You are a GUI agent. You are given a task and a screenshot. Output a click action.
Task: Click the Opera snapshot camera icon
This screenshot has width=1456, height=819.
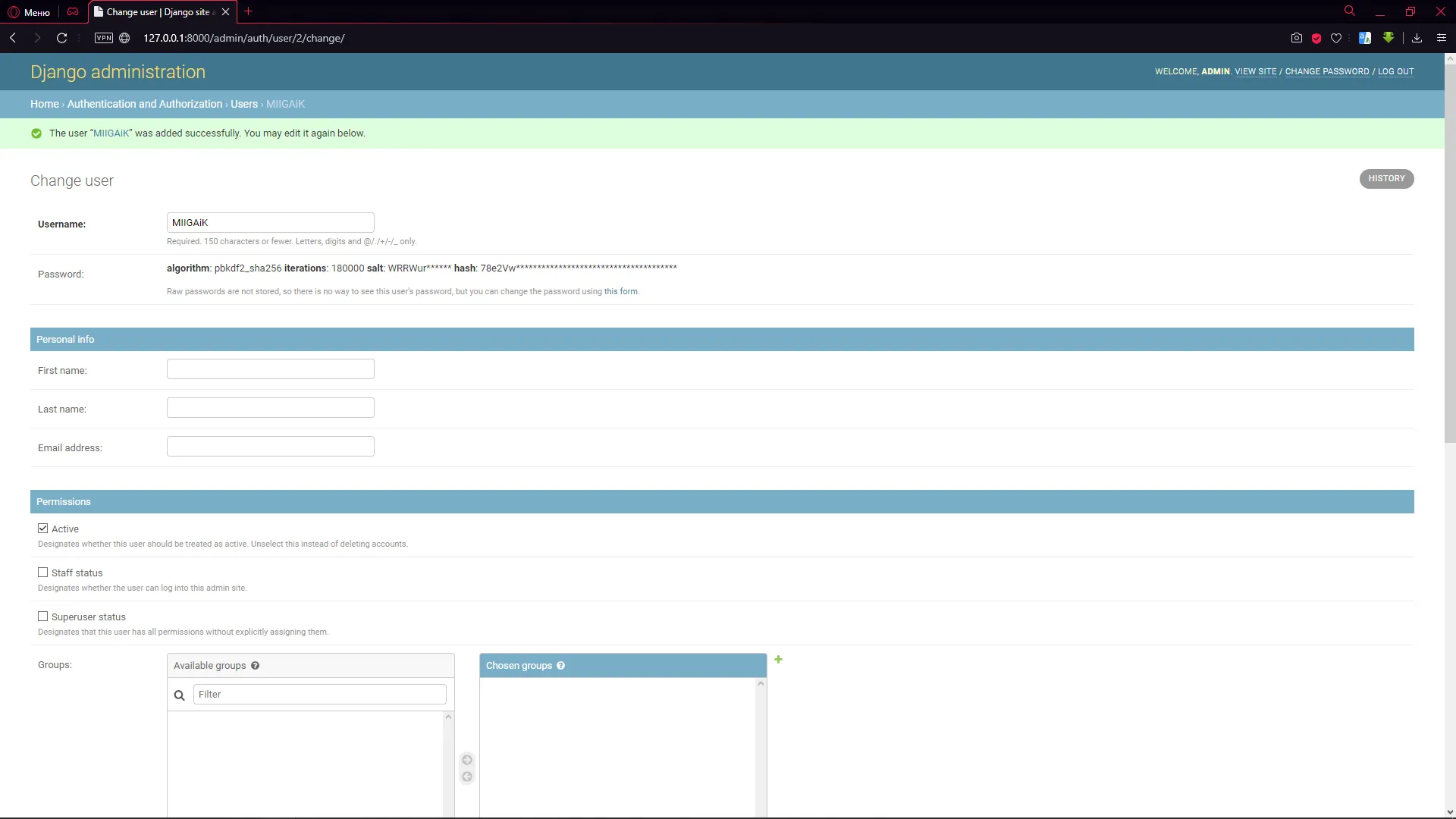click(x=1297, y=38)
